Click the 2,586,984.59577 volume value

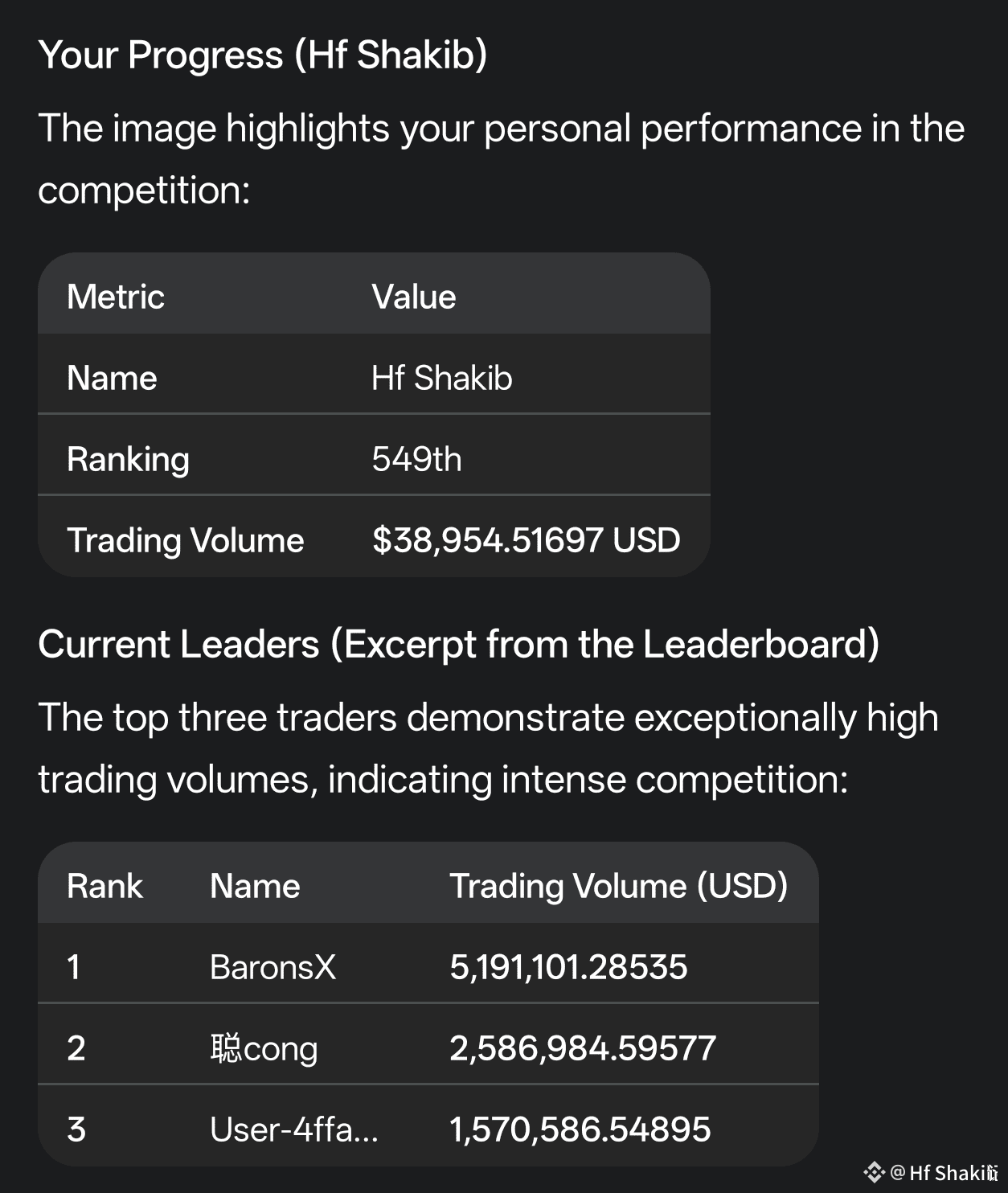pyautogui.click(x=582, y=1048)
